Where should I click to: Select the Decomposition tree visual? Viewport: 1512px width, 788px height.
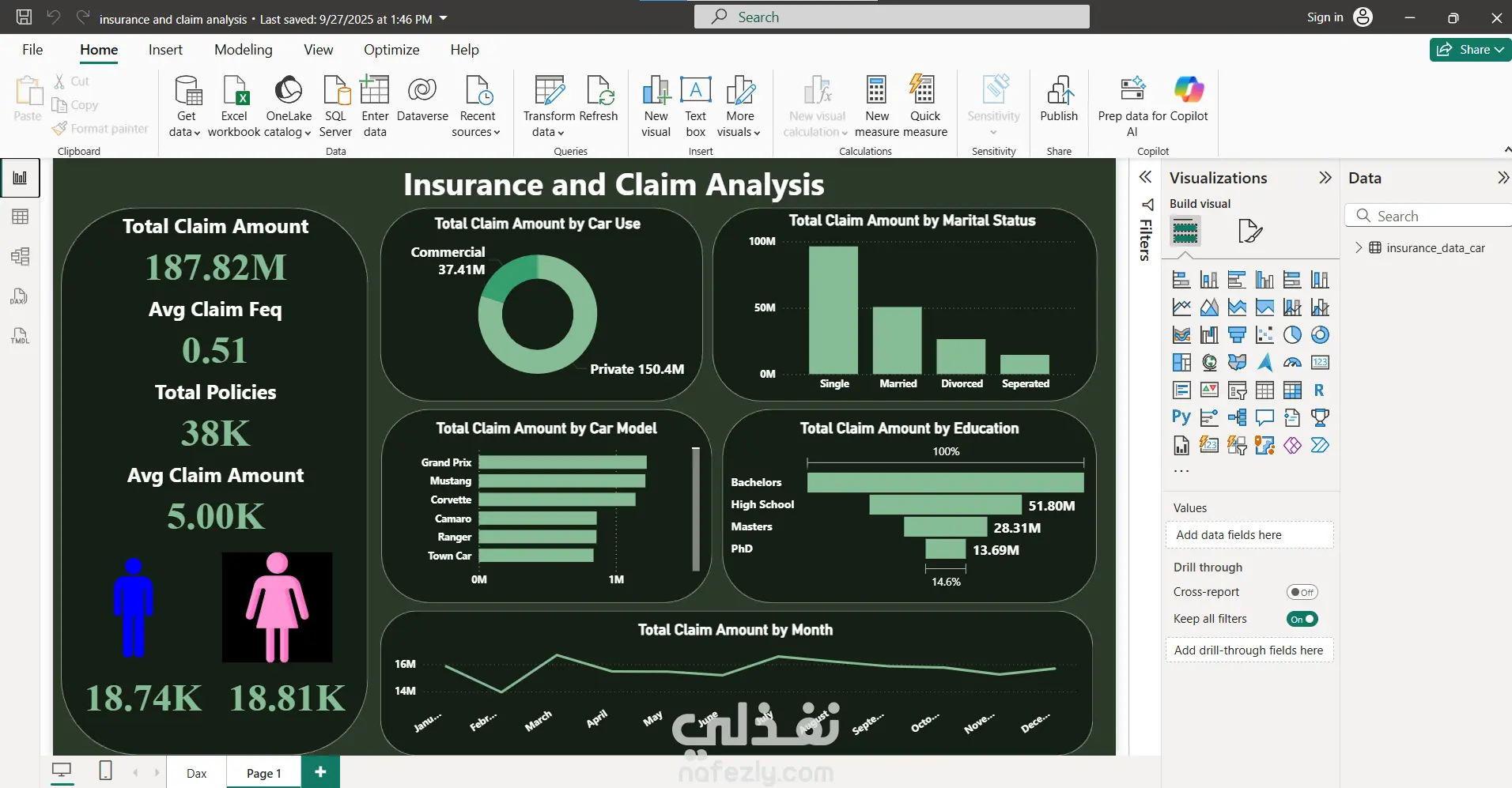(x=1237, y=417)
